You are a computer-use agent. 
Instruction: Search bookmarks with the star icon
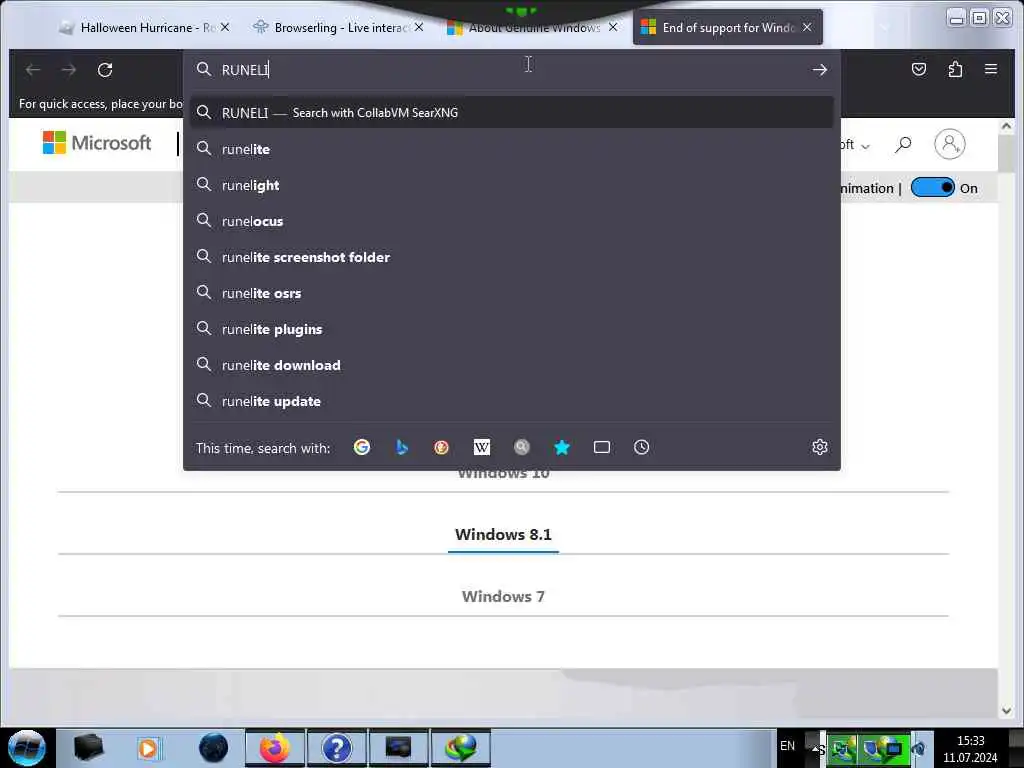click(562, 447)
